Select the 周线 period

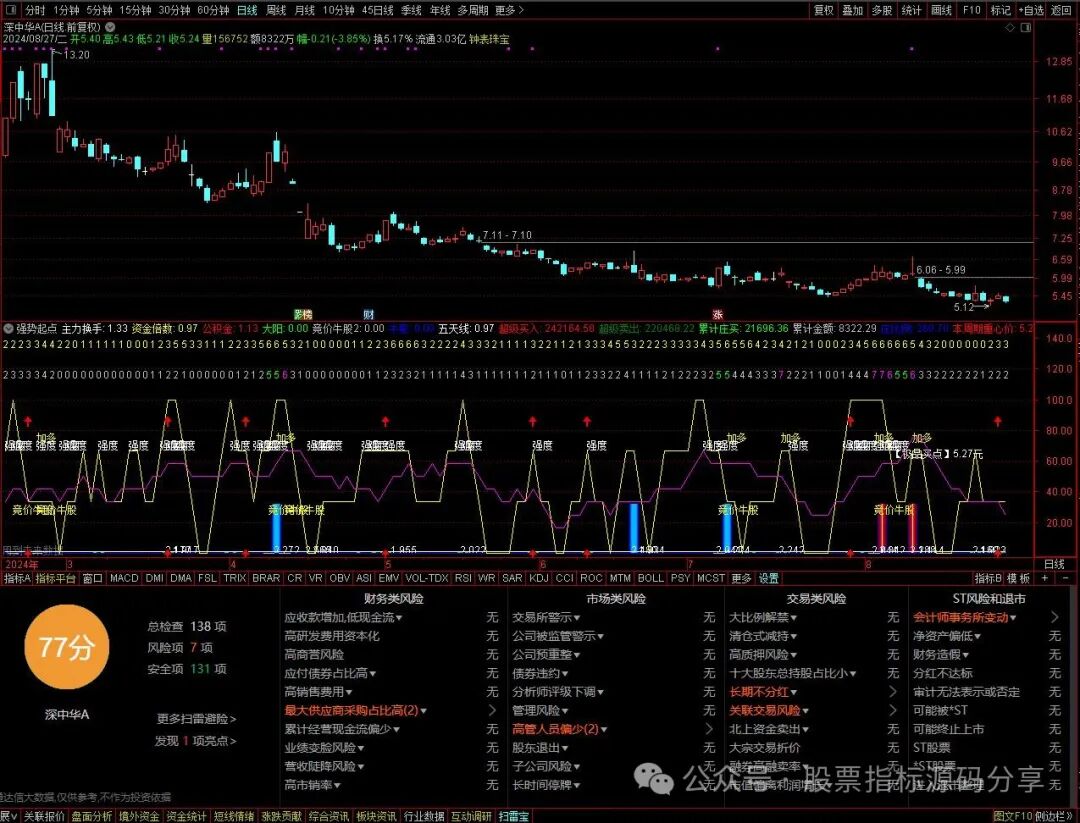(x=276, y=10)
